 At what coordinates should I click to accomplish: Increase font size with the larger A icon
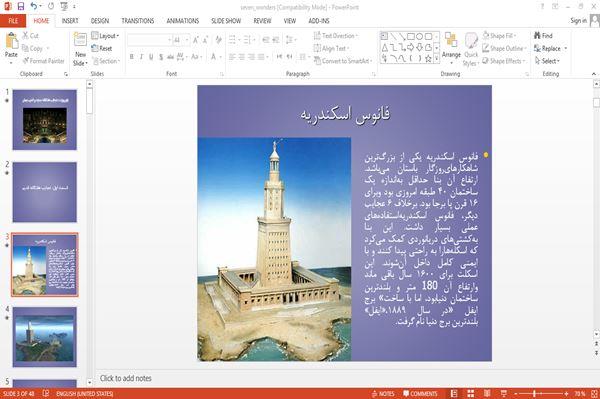tap(196, 40)
